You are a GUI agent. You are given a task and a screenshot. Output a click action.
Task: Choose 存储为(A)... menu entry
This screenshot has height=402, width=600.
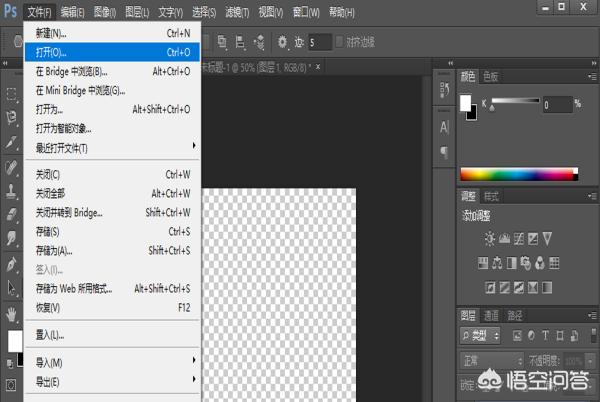point(112,251)
